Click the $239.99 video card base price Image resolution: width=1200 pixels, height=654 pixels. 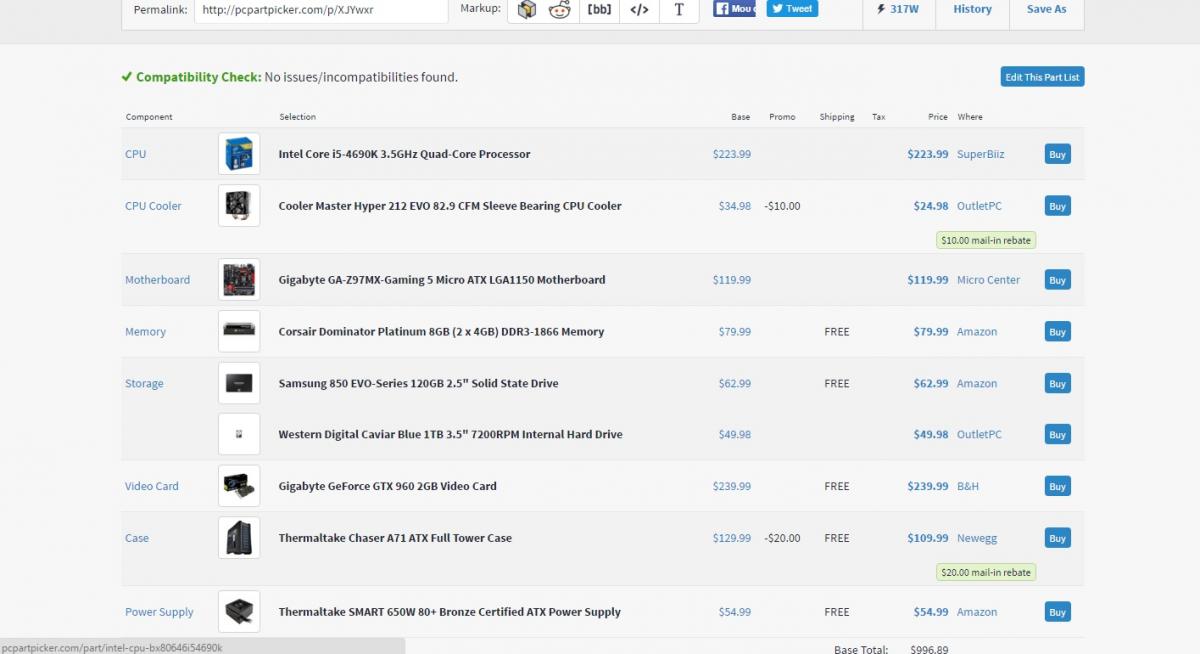click(x=732, y=486)
